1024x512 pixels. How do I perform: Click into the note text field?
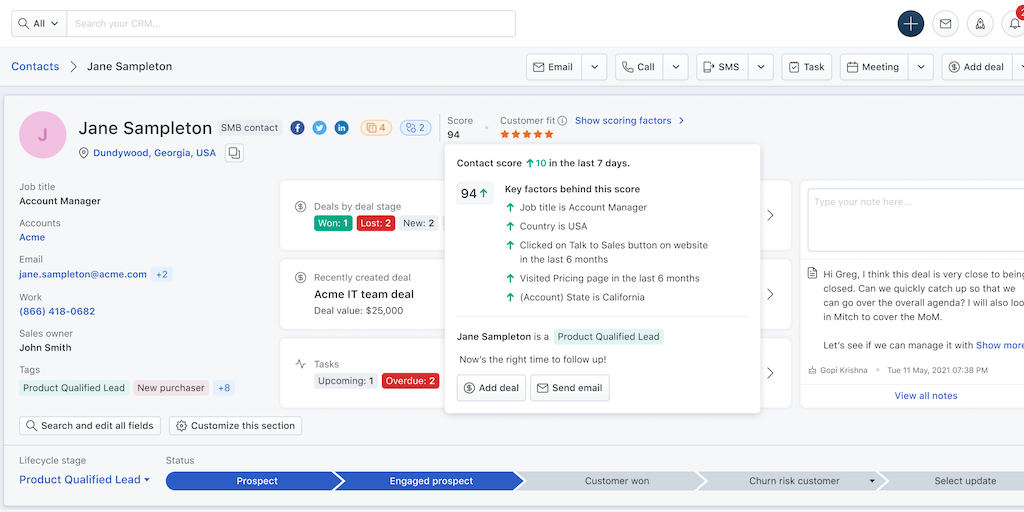915,220
